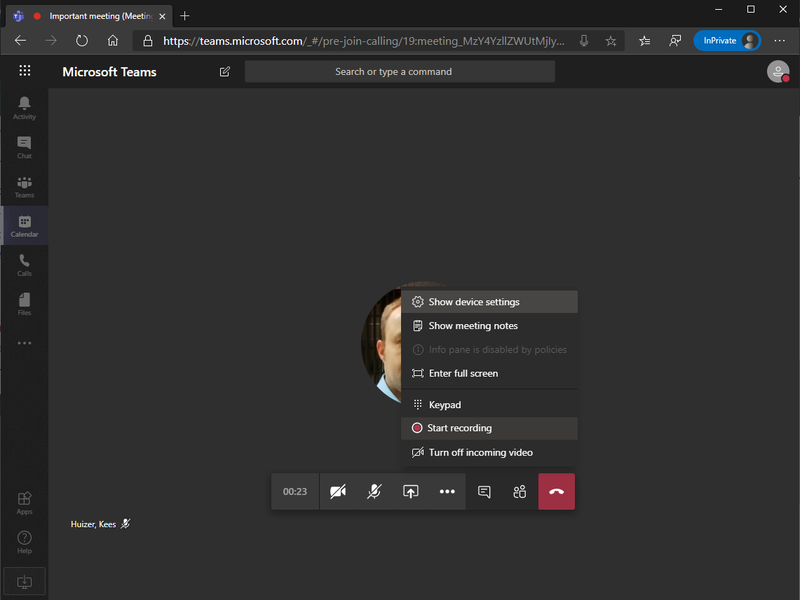Show more apps ellipsis in sidebar
Screen dimensions: 800x600
pyautogui.click(x=24, y=343)
